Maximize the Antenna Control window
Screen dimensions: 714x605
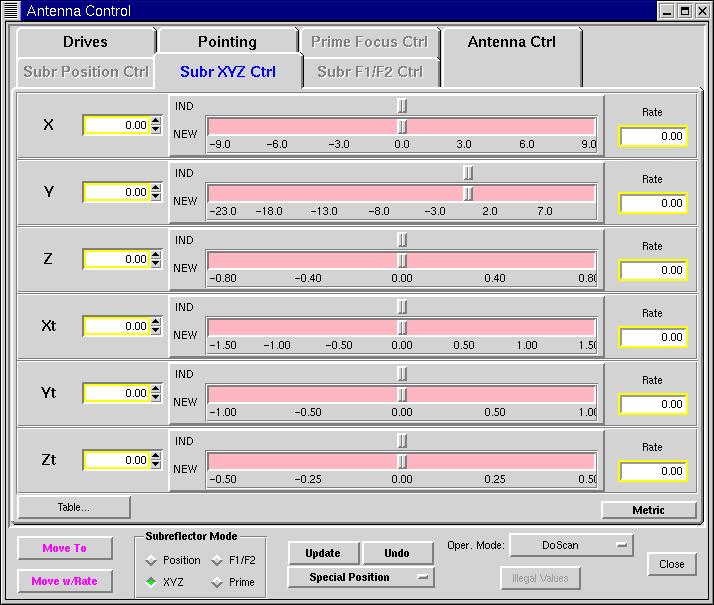pos(685,11)
